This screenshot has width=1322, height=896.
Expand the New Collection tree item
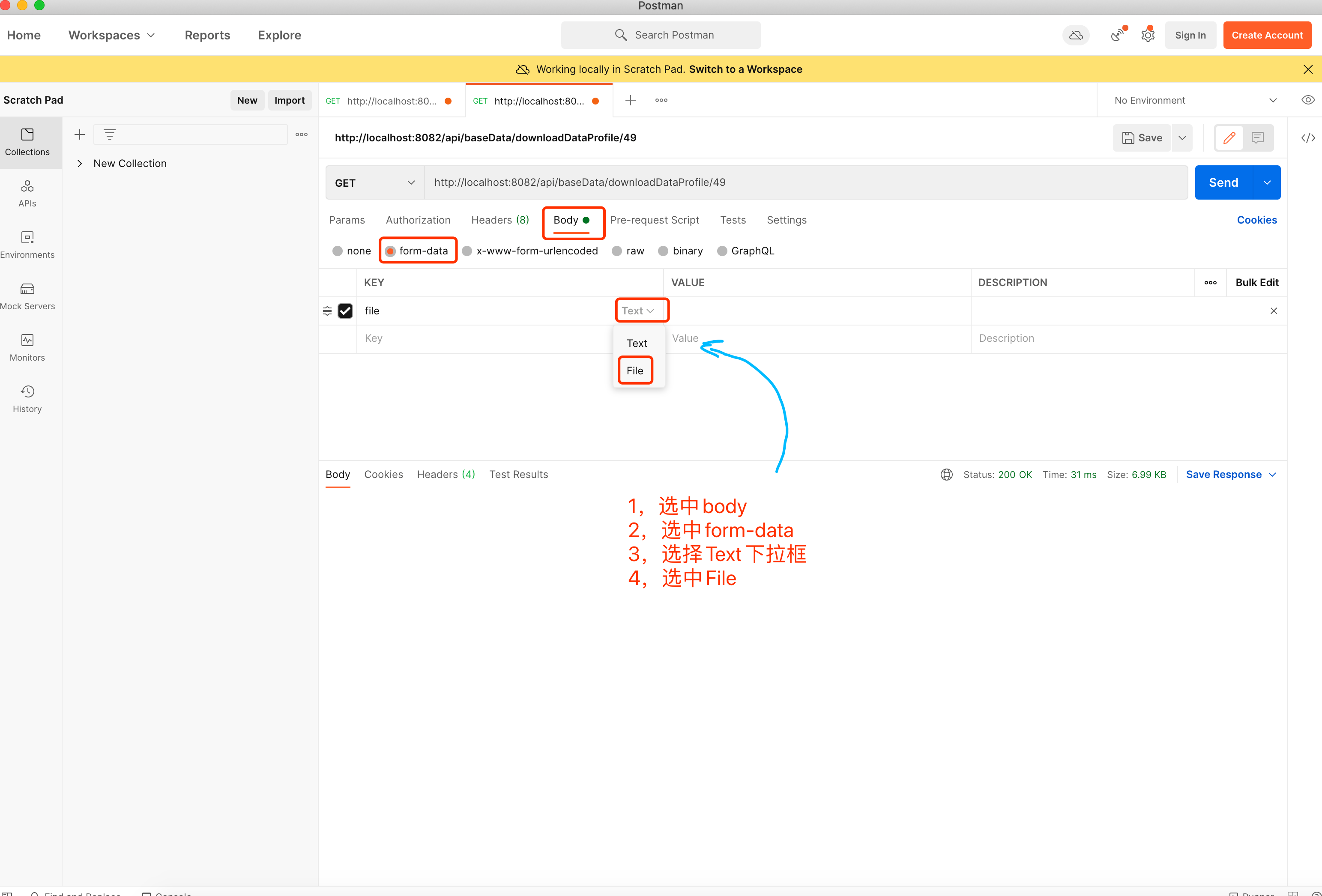click(80, 164)
